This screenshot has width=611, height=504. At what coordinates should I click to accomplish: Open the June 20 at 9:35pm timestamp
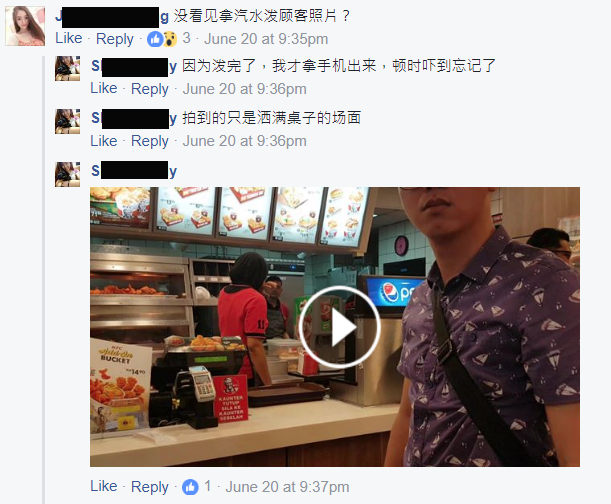click(x=266, y=39)
